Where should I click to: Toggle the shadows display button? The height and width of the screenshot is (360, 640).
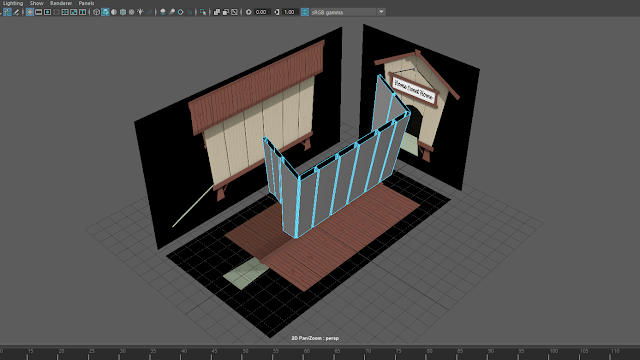(x=149, y=12)
